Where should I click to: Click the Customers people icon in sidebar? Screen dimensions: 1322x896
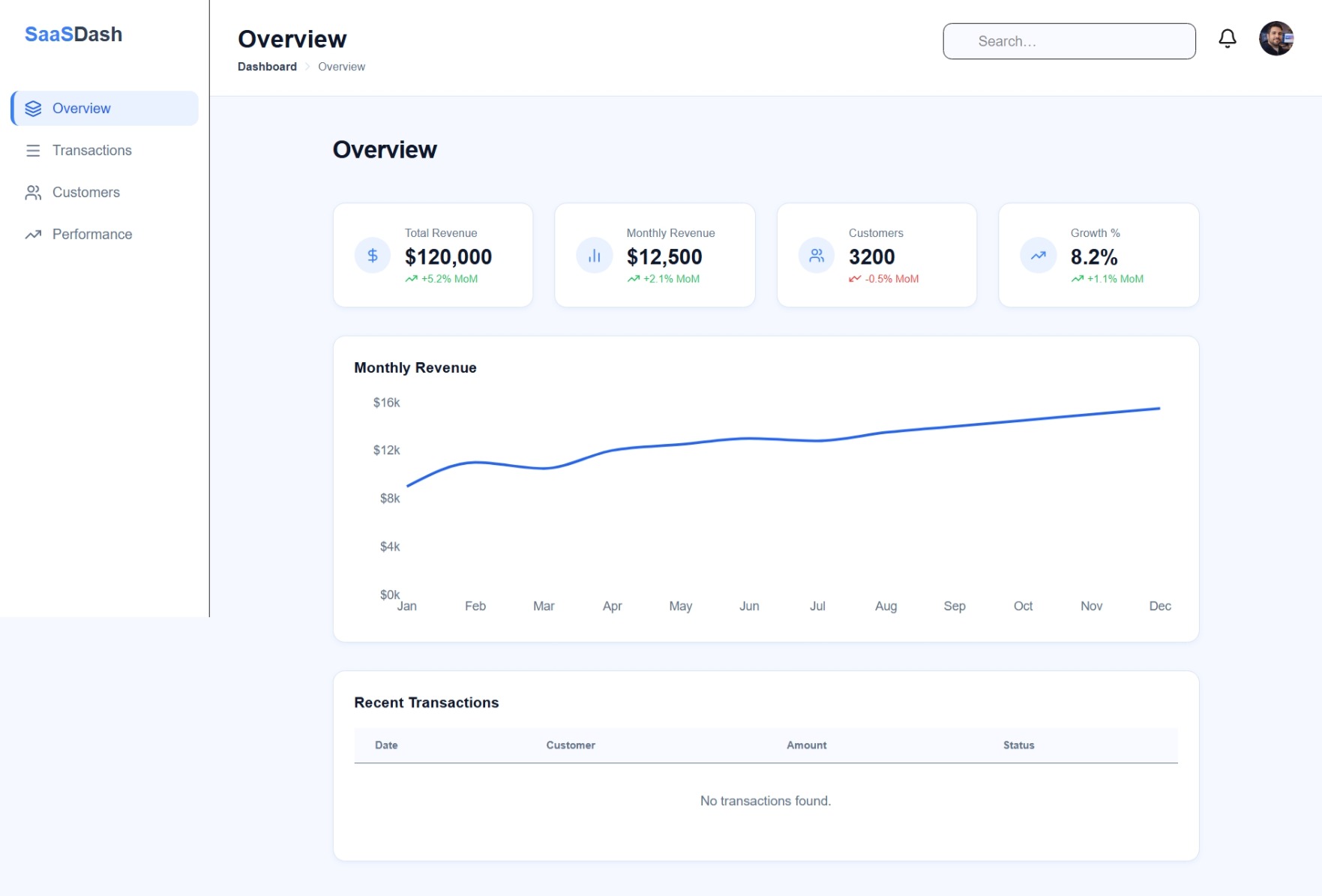click(33, 193)
